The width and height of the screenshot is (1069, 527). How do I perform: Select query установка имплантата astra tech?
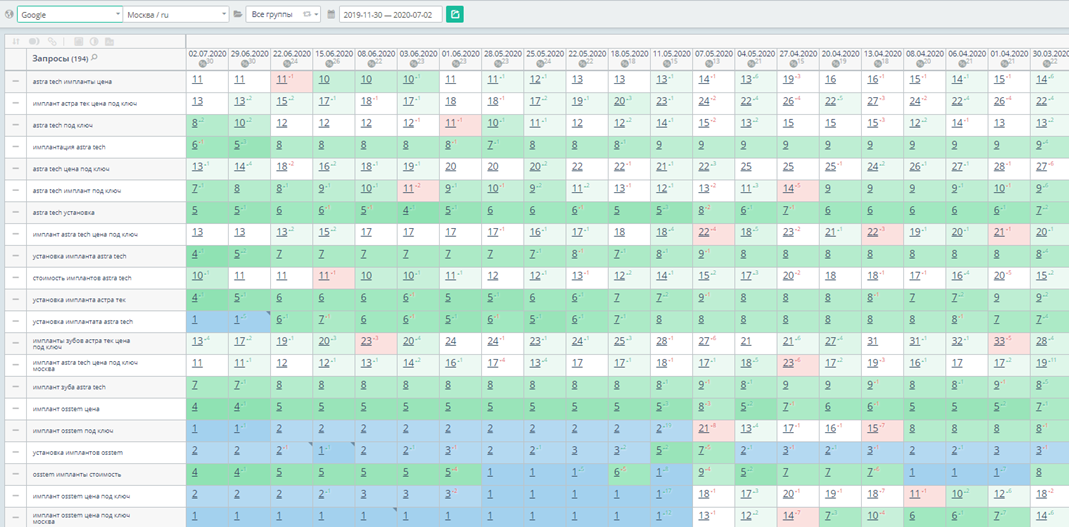[82, 322]
